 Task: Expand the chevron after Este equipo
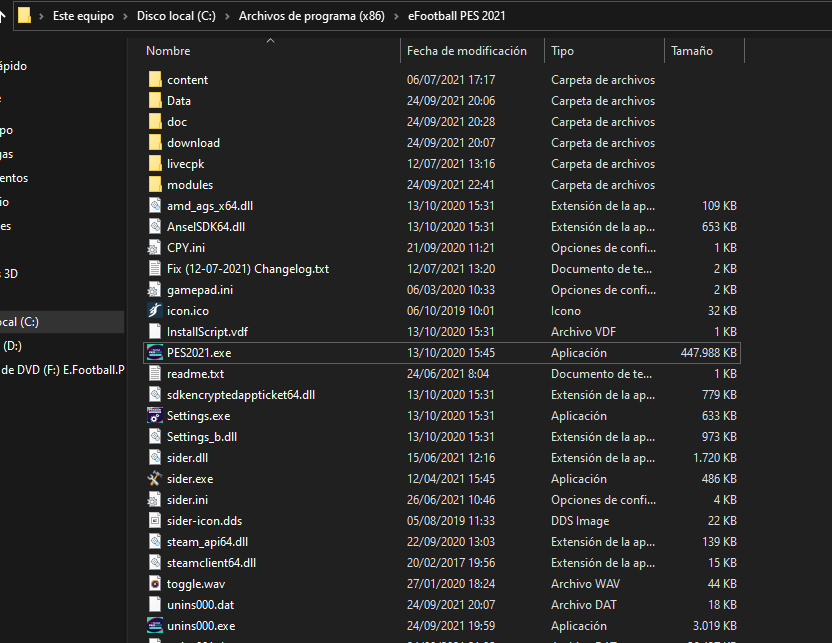click(125, 16)
